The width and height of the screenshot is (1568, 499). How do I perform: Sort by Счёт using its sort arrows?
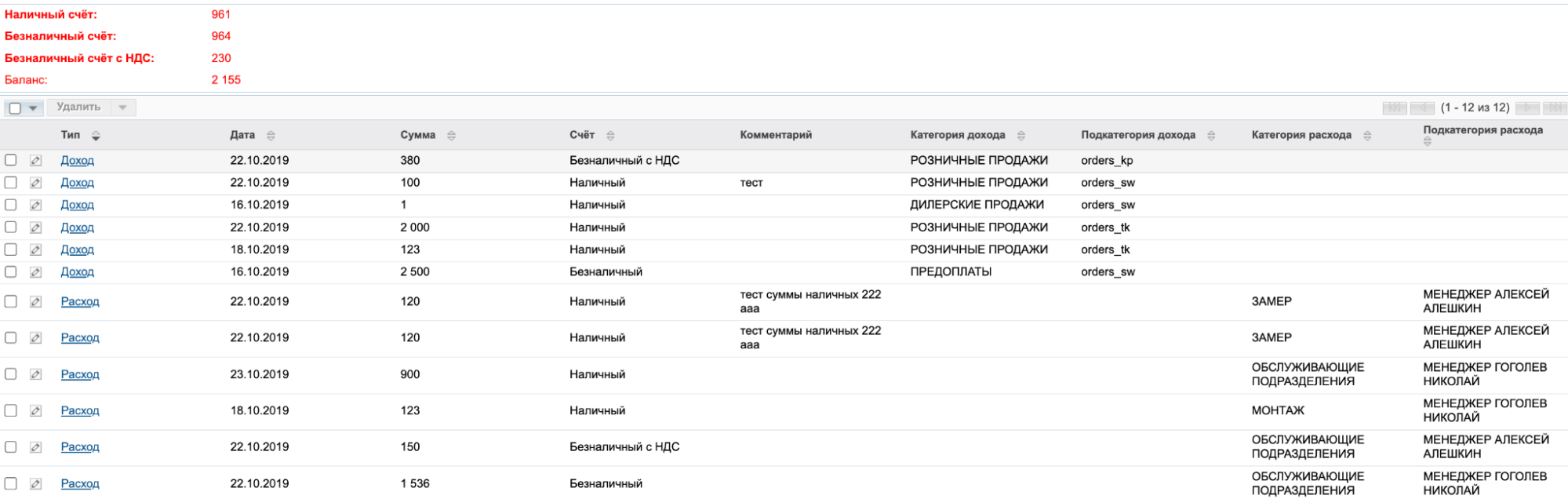coord(610,136)
